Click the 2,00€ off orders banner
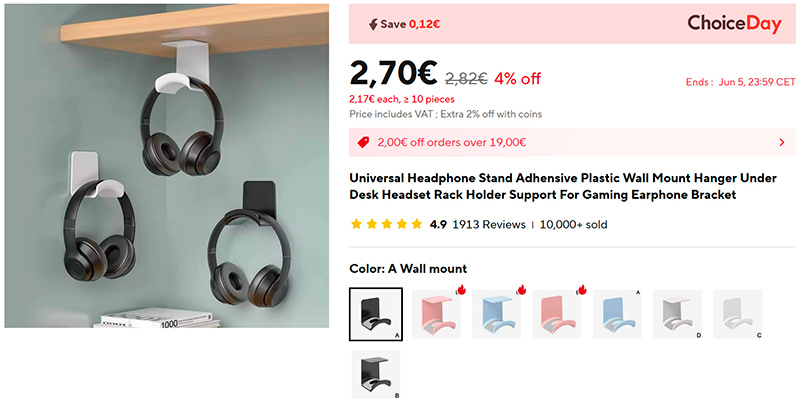The height and width of the screenshot is (402, 800). (570, 142)
